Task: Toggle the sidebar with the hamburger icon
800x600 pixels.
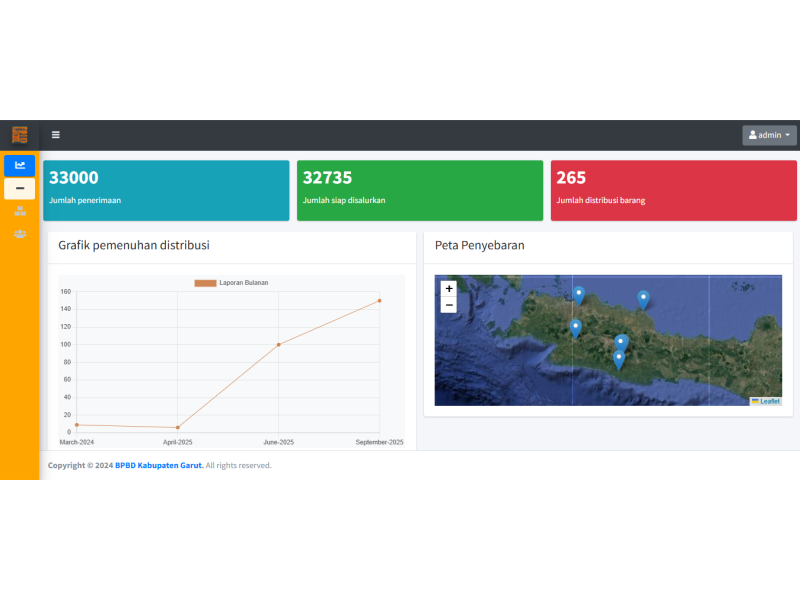Action: pyautogui.click(x=56, y=135)
